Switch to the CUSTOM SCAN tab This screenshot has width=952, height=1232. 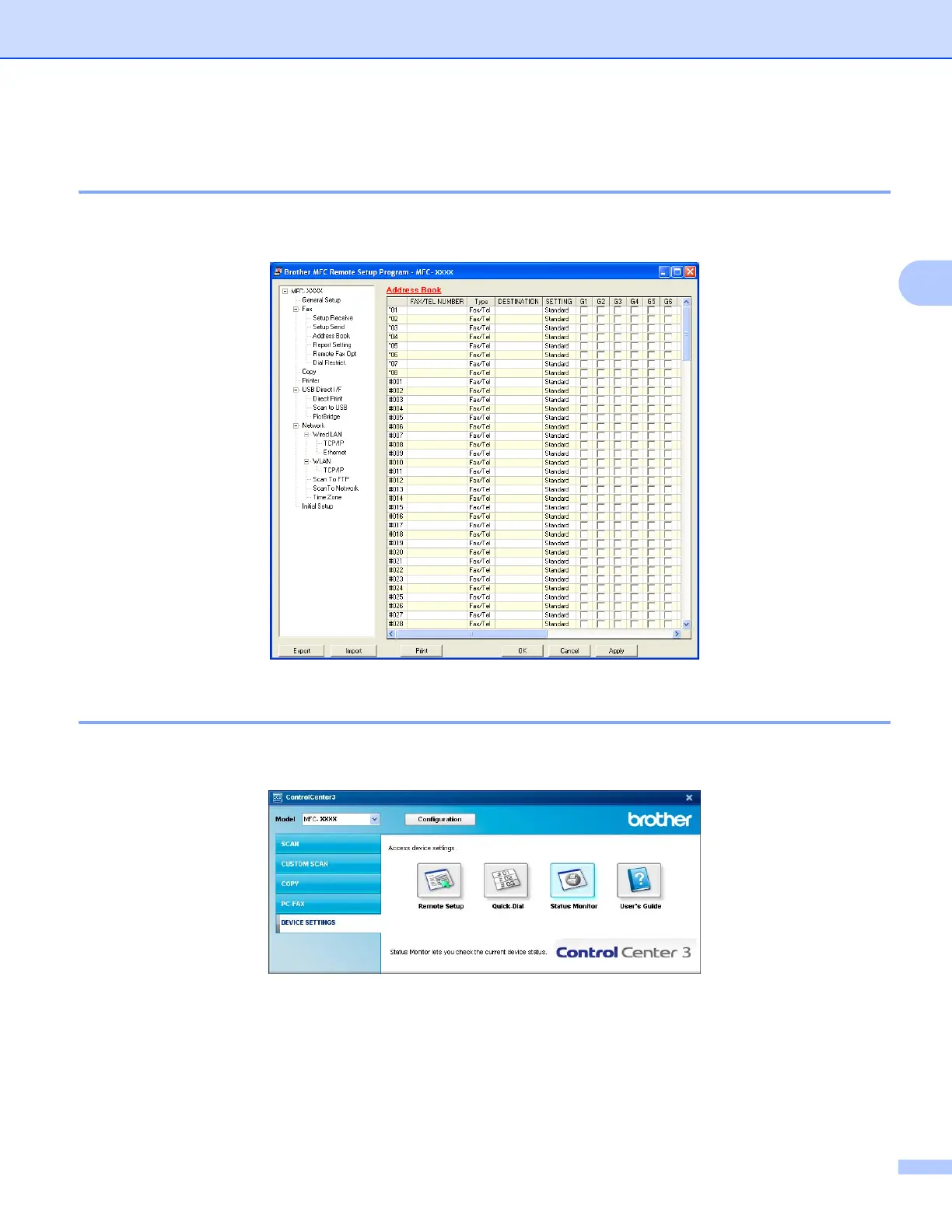coord(328,864)
